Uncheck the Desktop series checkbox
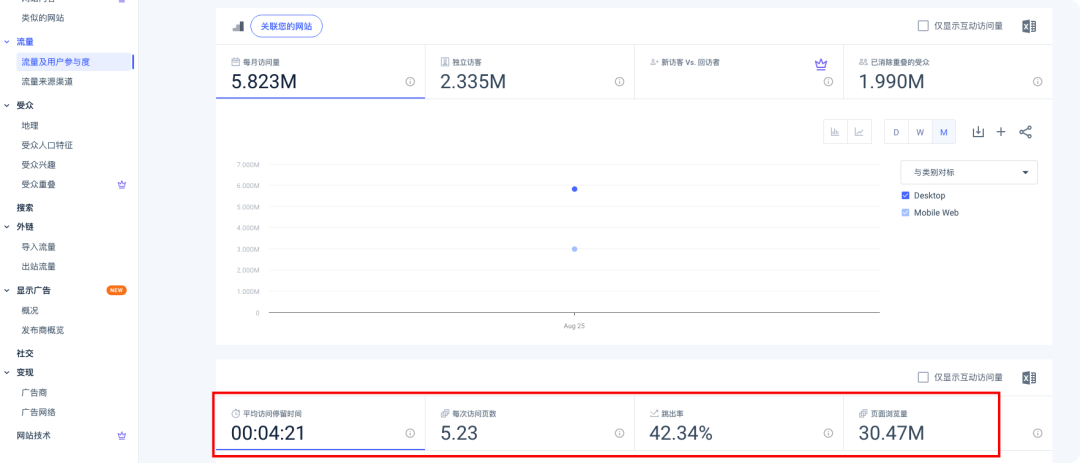 (906, 196)
